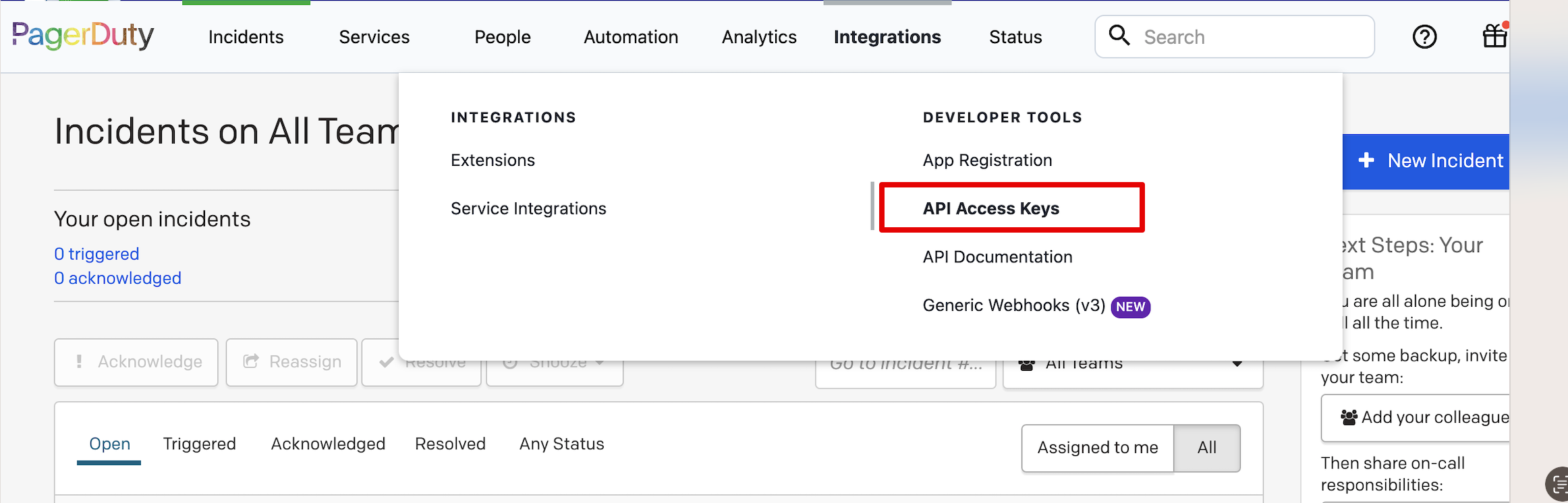Click the PagerDuty logo

tap(83, 36)
